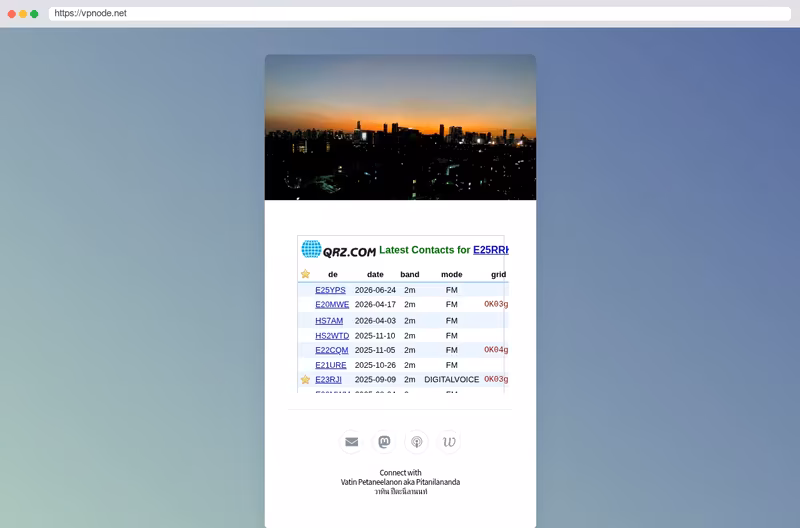Image resolution: width=800 pixels, height=528 pixels.
Task: Click the 'date' column header
Action: [x=375, y=274]
